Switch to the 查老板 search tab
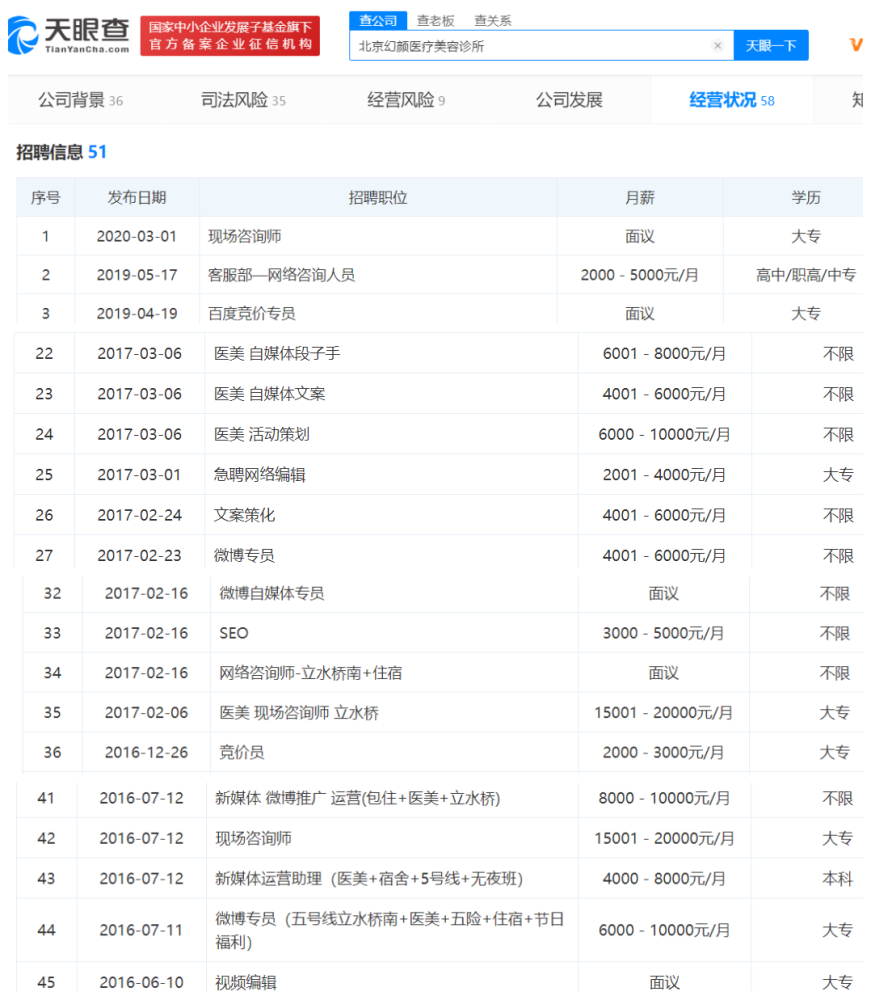This screenshot has height=1000, width=871. coord(435,20)
